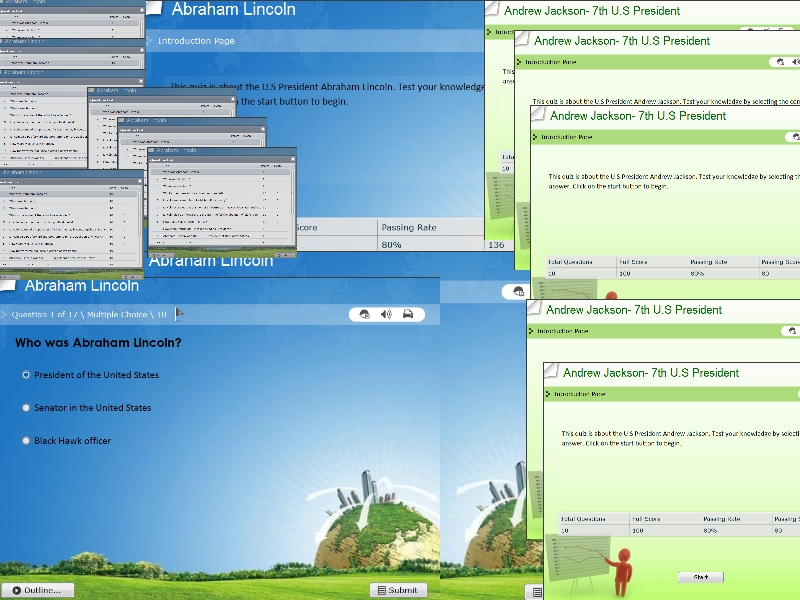Submit the Lincoln quiz answer
800x600 pixels.
click(x=398, y=590)
